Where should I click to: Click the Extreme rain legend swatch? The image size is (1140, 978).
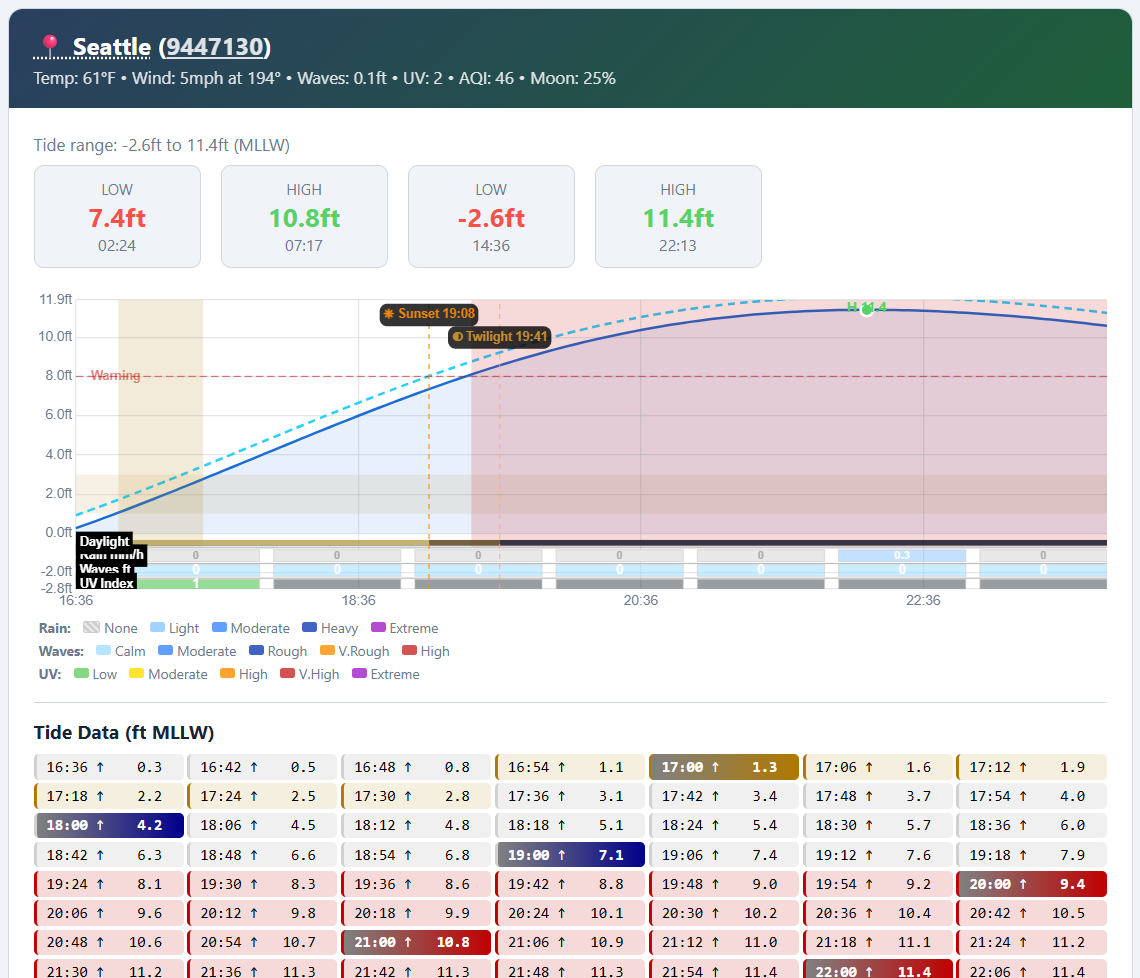(x=378, y=628)
